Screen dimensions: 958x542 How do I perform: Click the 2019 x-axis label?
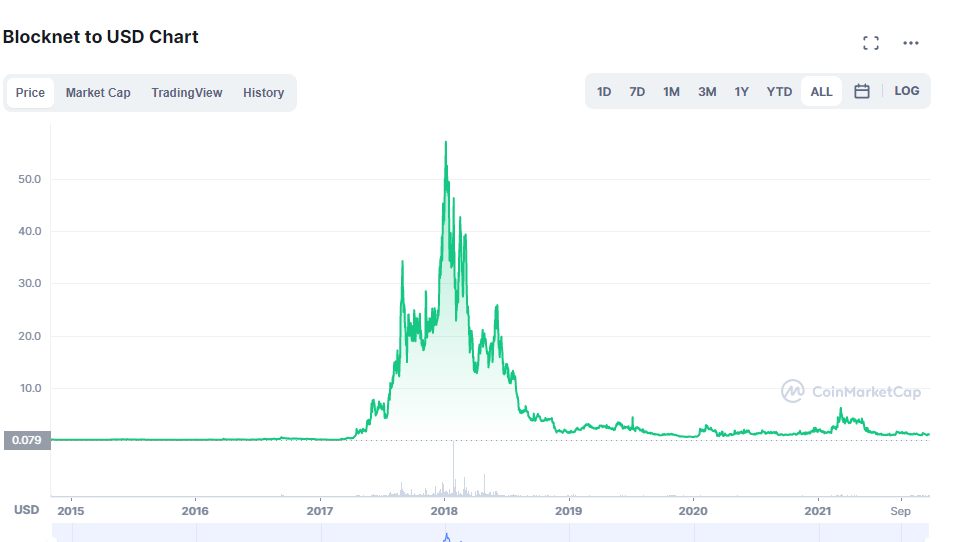click(x=568, y=511)
